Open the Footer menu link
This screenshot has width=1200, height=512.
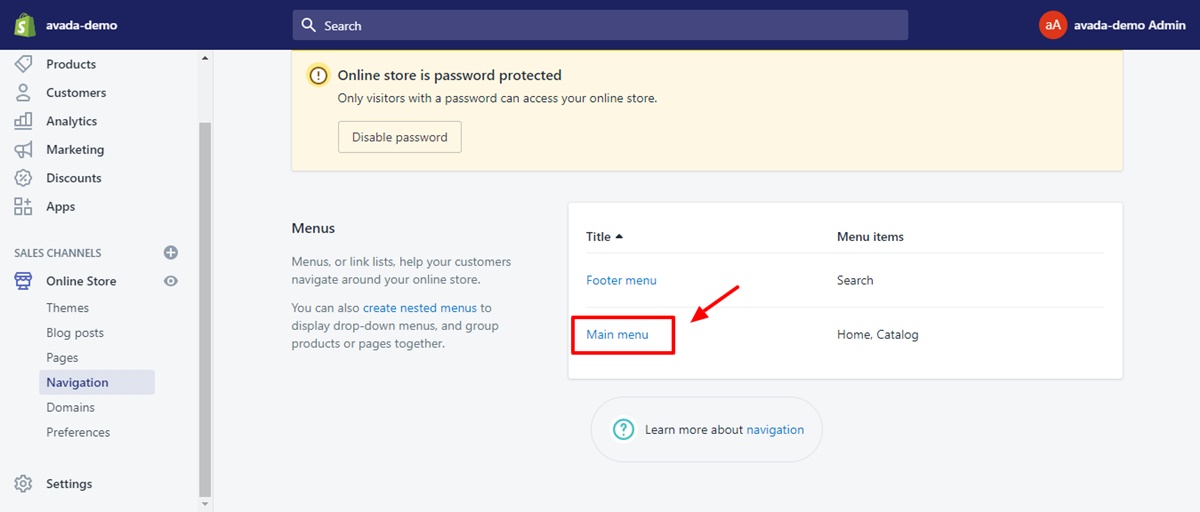621,280
